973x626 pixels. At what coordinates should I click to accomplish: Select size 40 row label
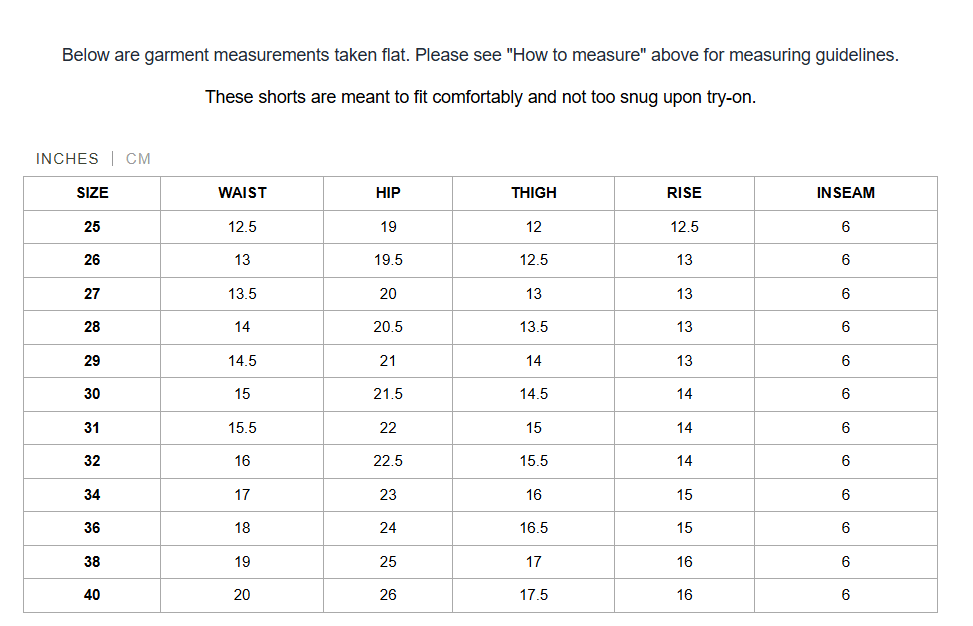92,595
